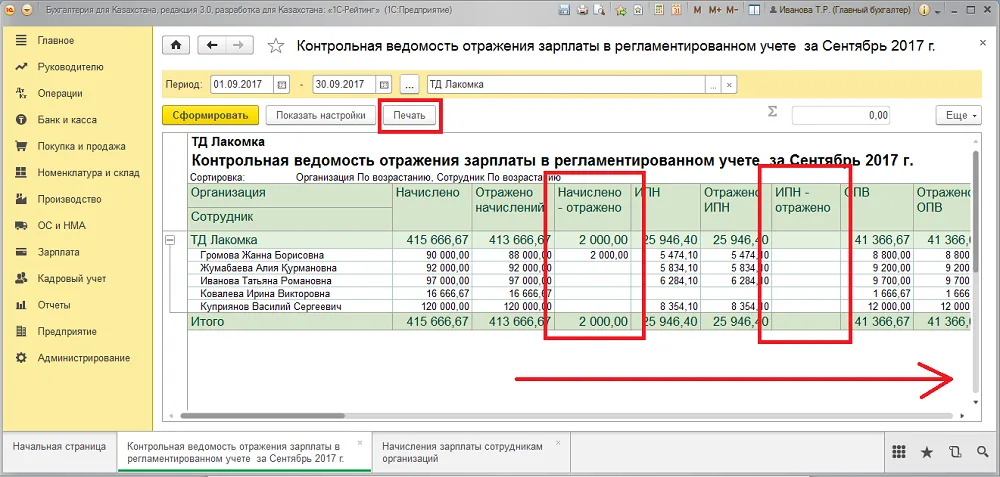Open dropdown arrow next to info icon

click(937, 11)
